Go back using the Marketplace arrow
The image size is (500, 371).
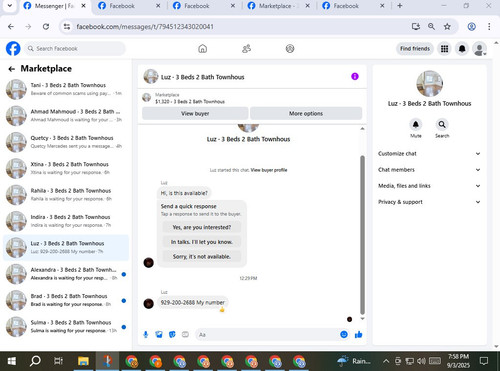11,69
